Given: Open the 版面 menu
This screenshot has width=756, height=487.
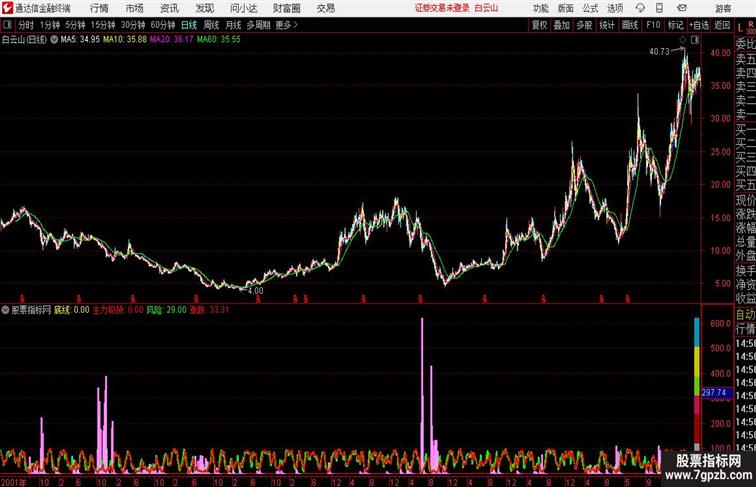Looking at the screenshot, I should point(566,8).
